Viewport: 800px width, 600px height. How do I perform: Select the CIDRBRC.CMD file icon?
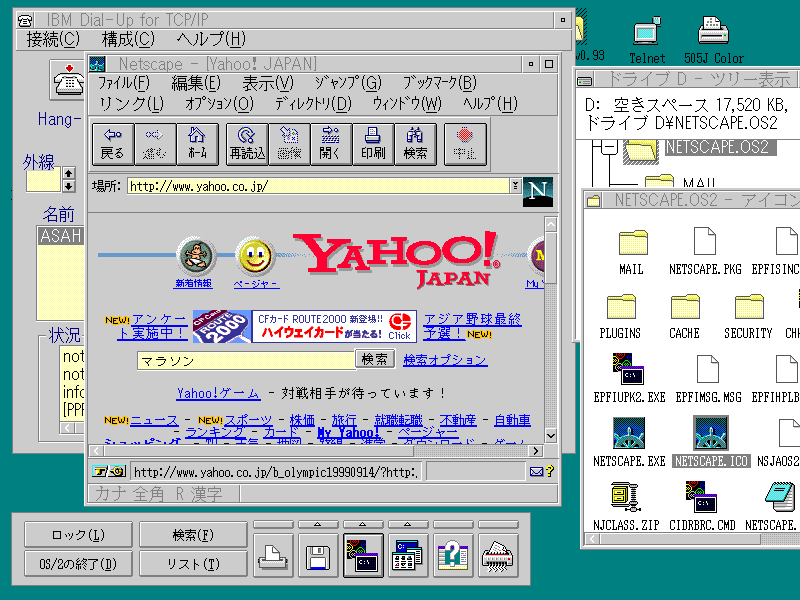click(702, 497)
